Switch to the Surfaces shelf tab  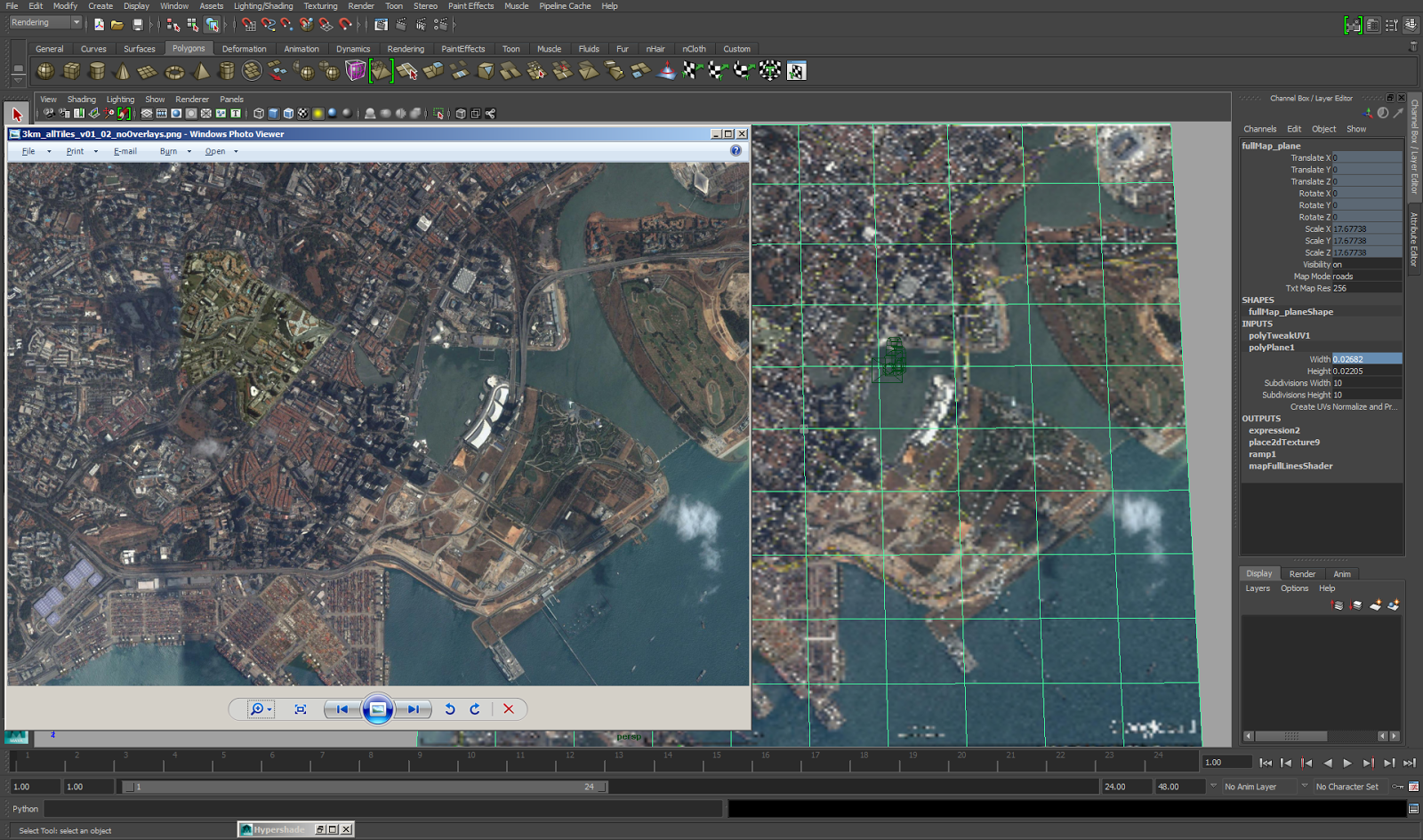(x=139, y=49)
